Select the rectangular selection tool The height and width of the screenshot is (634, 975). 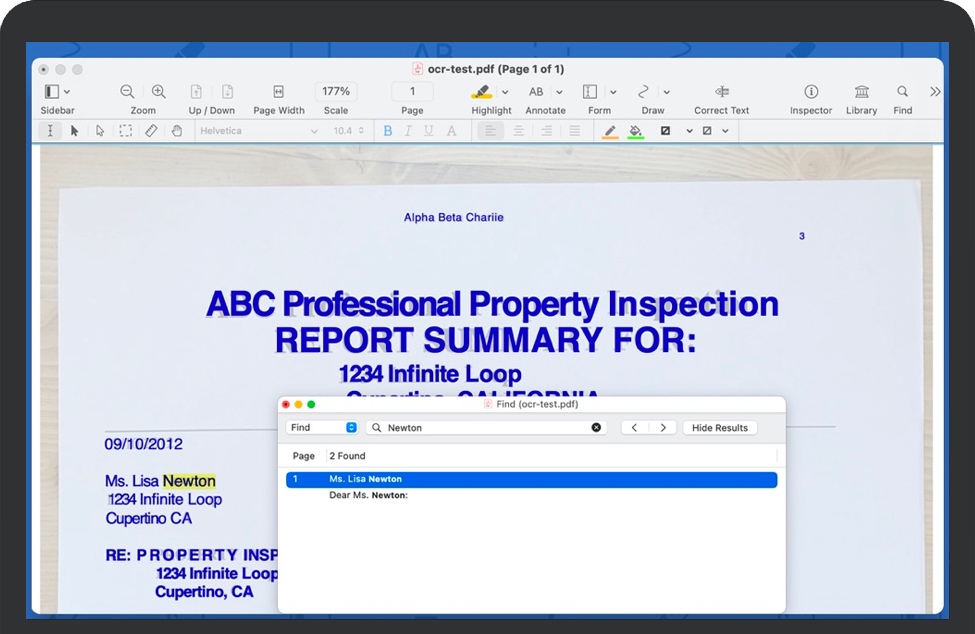coord(126,130)
